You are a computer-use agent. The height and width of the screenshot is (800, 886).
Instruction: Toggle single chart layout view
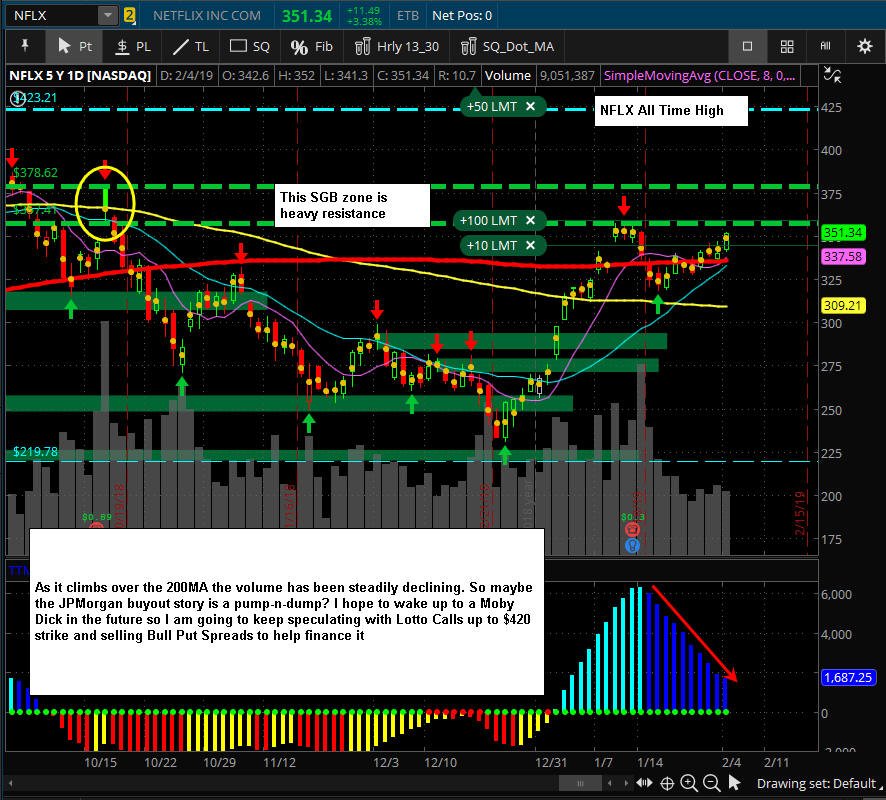click(x=747, y=46)
